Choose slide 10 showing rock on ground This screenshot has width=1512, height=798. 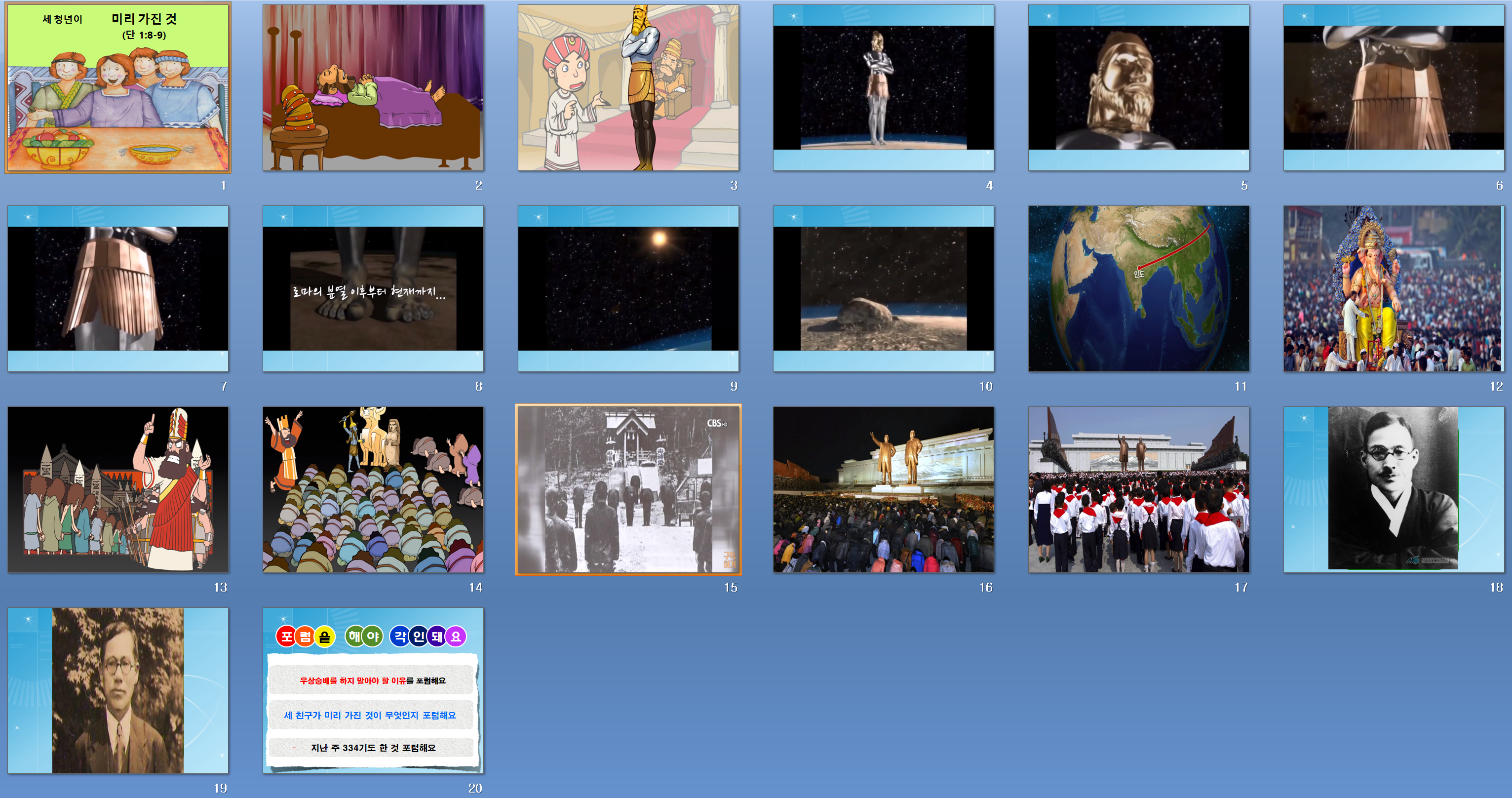point(884,288)
